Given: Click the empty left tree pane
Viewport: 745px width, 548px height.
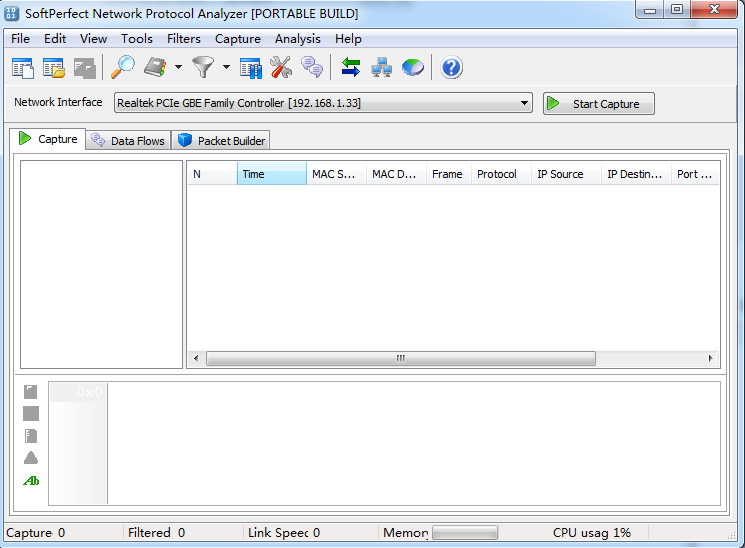Looking at the screenshot, I should pos(101,264).
